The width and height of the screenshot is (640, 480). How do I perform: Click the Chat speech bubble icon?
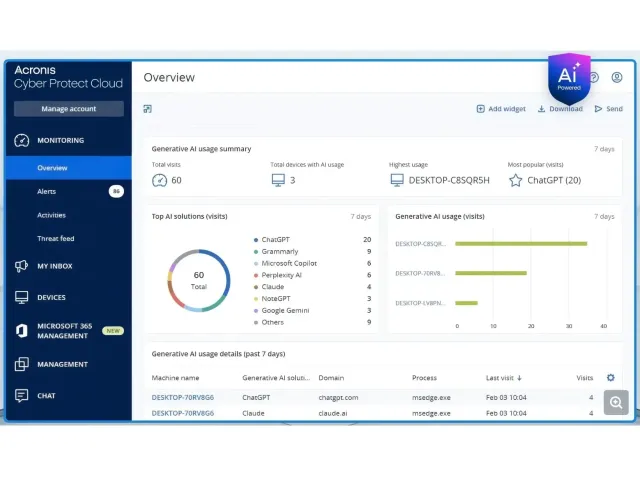(22, 396)
